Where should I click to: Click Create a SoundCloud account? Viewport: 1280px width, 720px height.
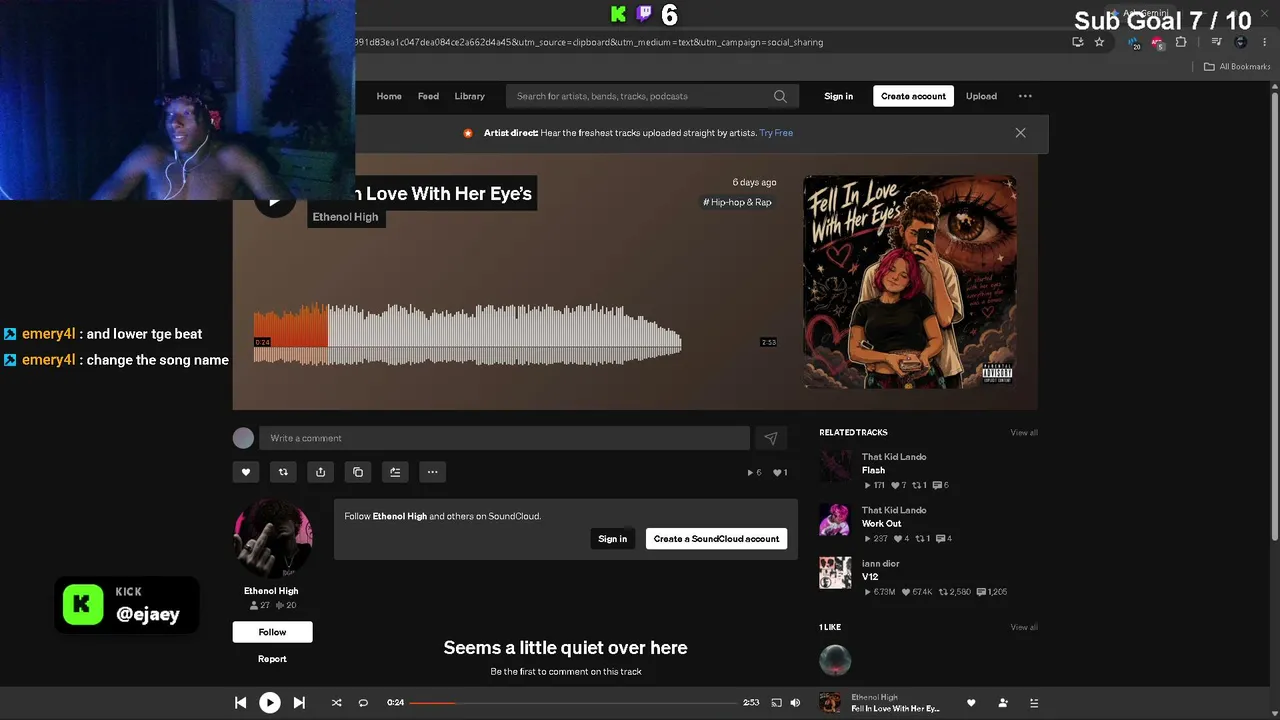pos(716,539)
